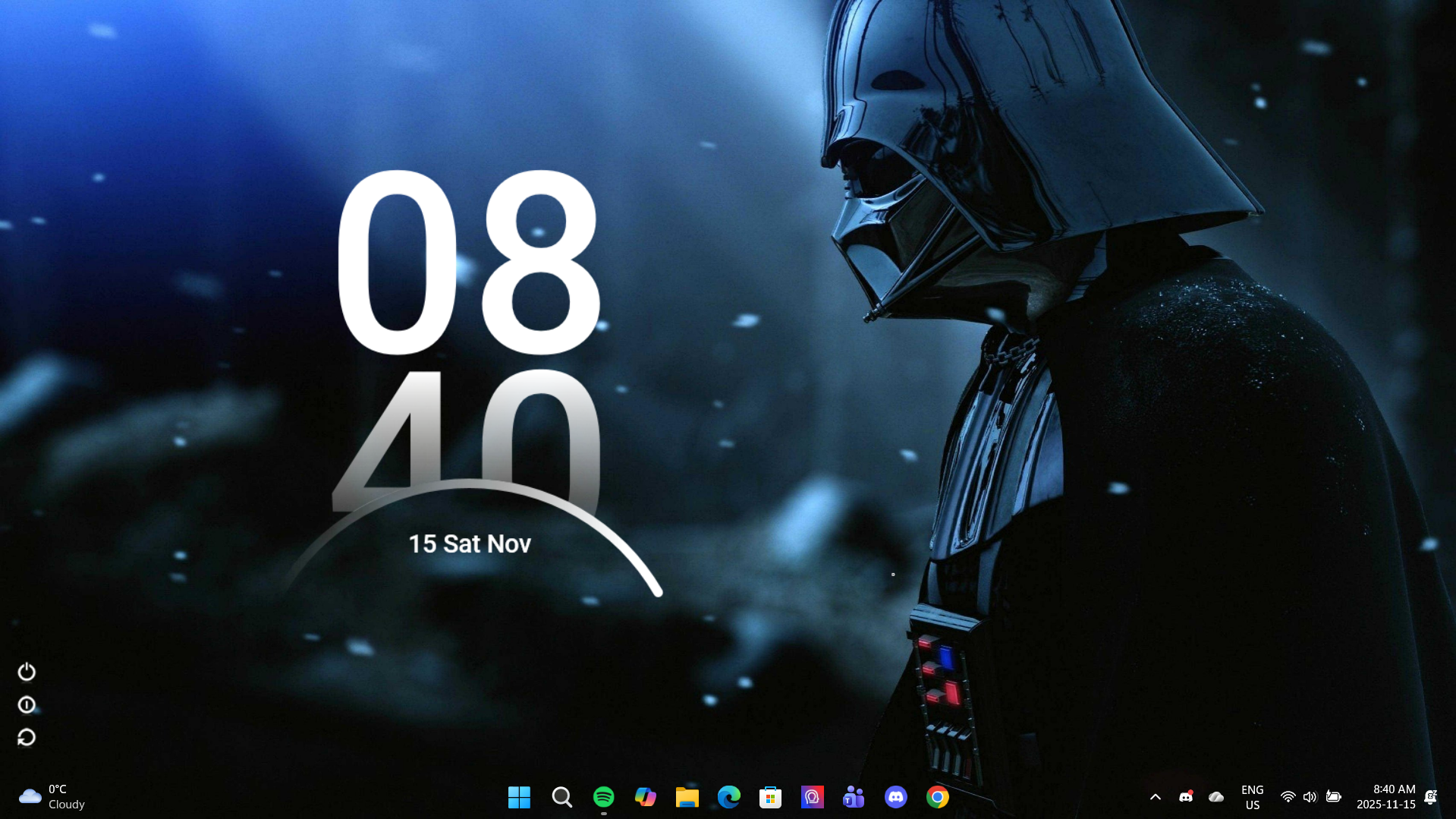Open OneDrive cloud icon in system tray
This screenshot has width=1456, height=819.
(x=1216, y=797)
